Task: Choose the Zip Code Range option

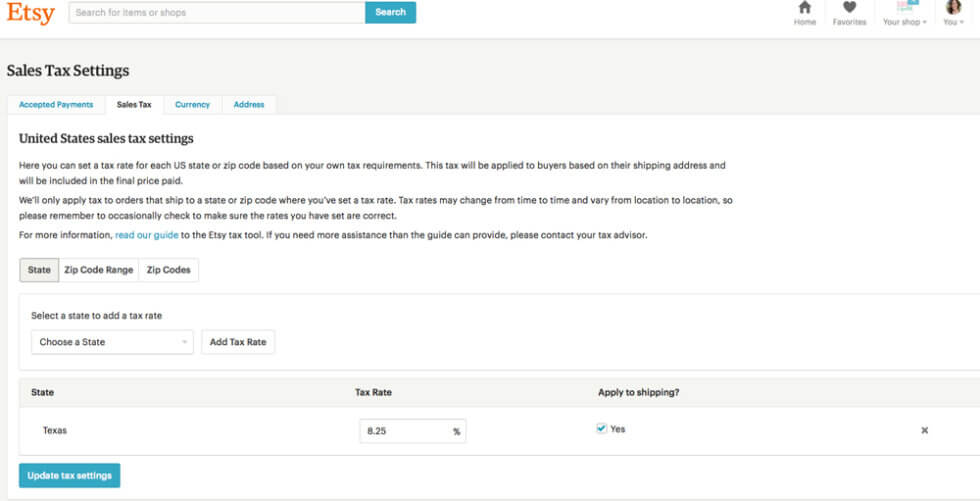Action: 98,270
